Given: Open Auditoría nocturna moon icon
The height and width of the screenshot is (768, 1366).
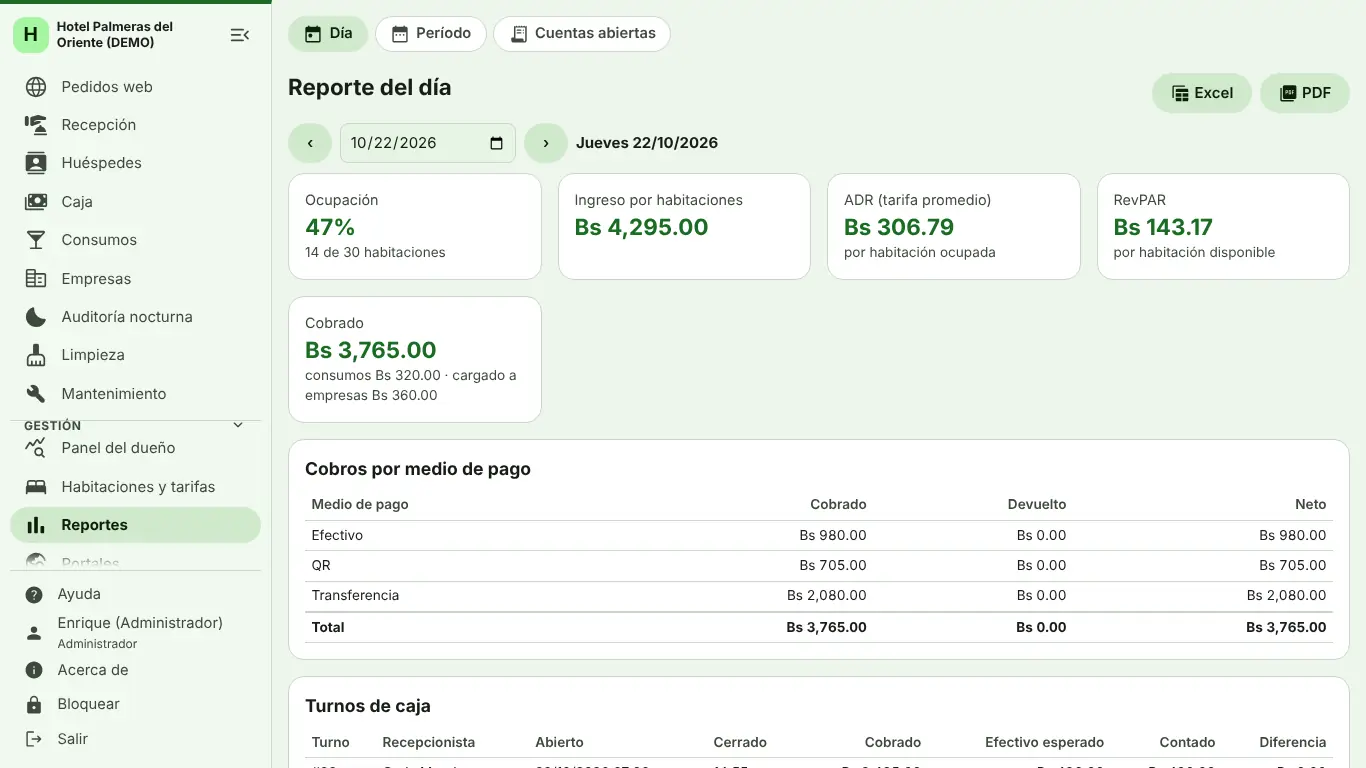Looking at the screenshot, I should (36, 317).
